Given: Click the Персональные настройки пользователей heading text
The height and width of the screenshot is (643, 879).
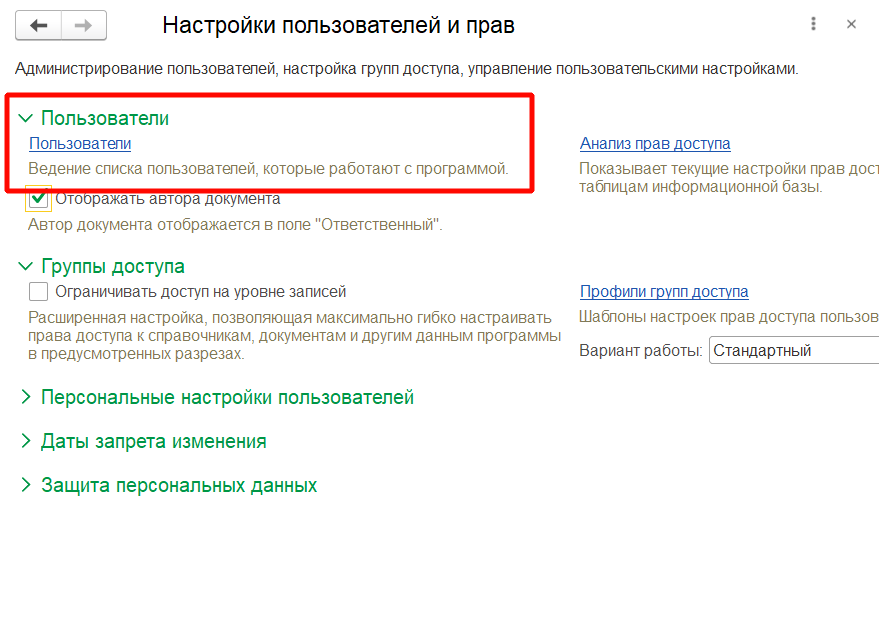Looking at the screenshot, I should pyautogui.click(x=227, y=398).
